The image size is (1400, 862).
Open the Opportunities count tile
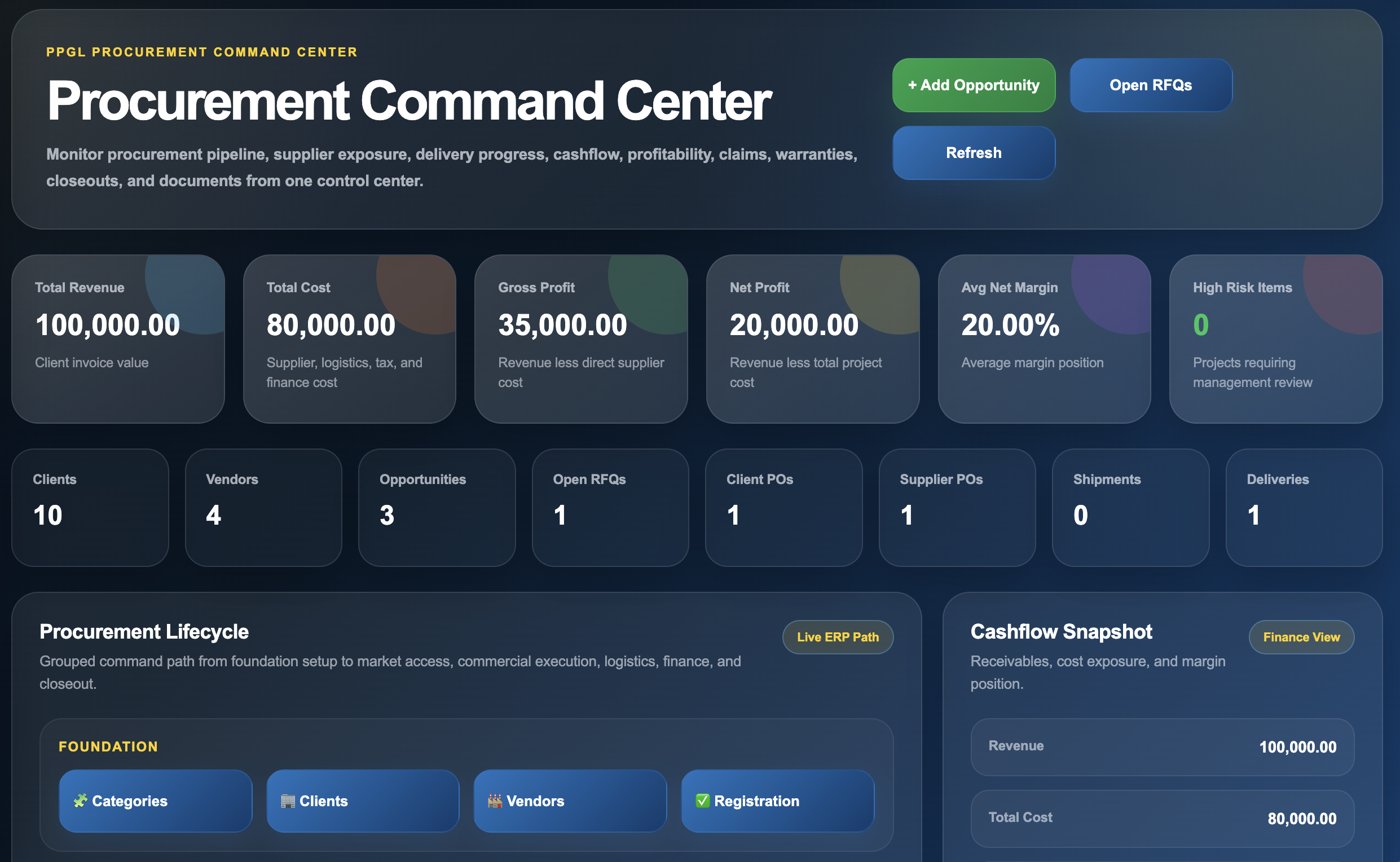click(x=437, y=507)
